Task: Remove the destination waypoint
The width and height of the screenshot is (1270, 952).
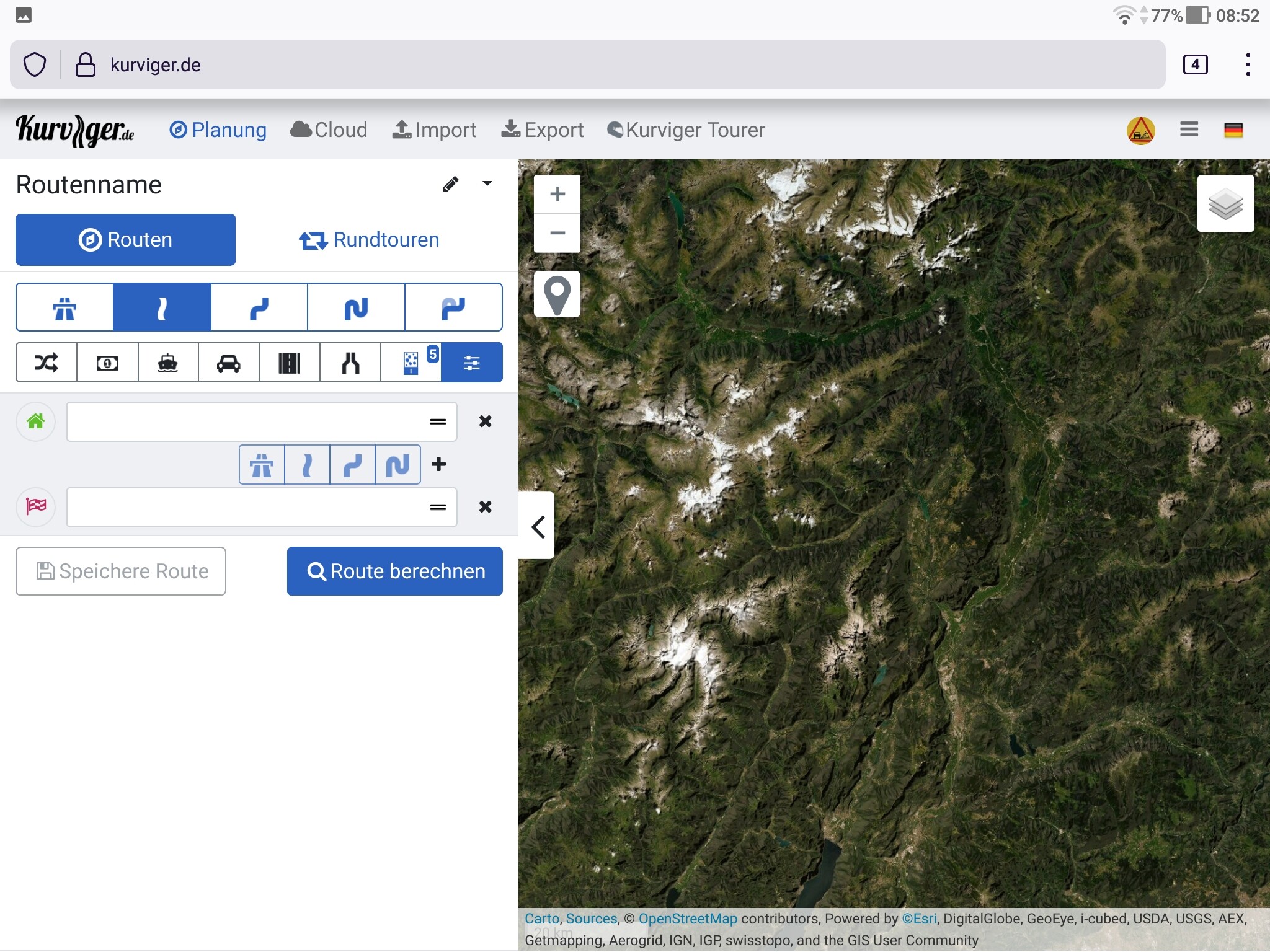Action: click(486, 507)
